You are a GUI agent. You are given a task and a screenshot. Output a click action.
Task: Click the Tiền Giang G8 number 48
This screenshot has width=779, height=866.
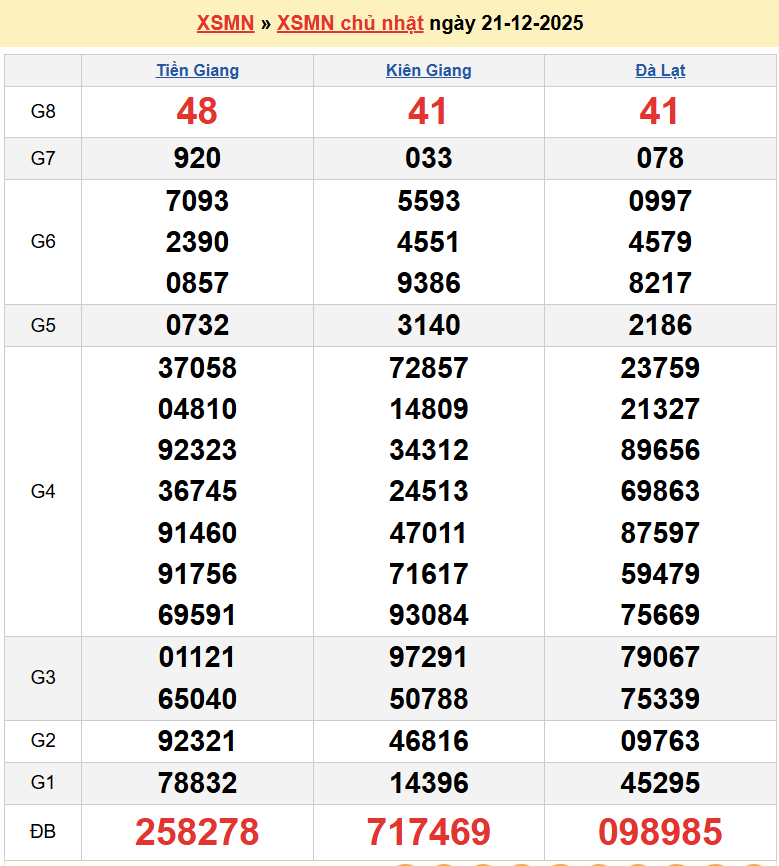click(197, 111)
